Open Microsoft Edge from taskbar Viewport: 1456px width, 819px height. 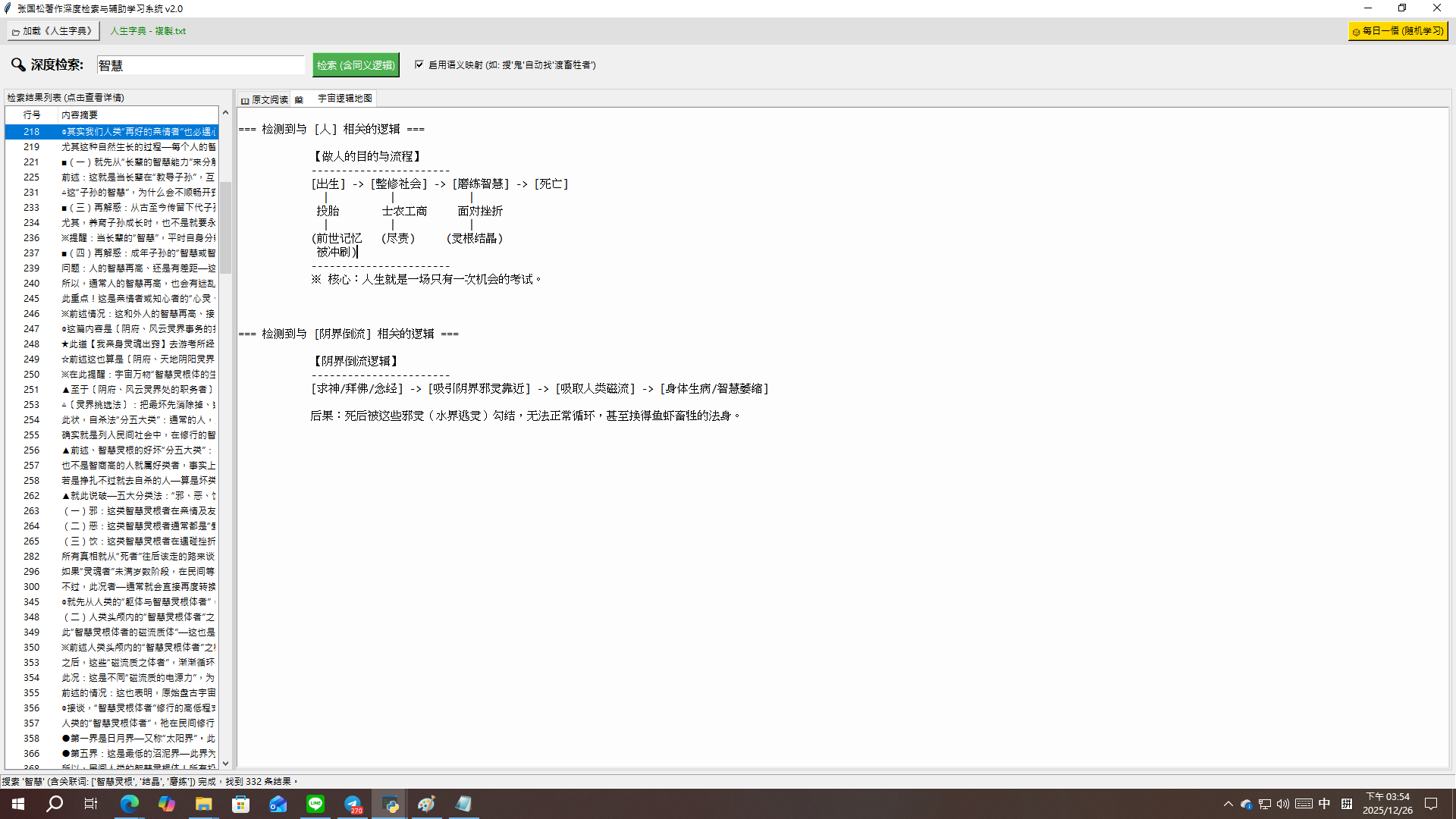point(130,804)
